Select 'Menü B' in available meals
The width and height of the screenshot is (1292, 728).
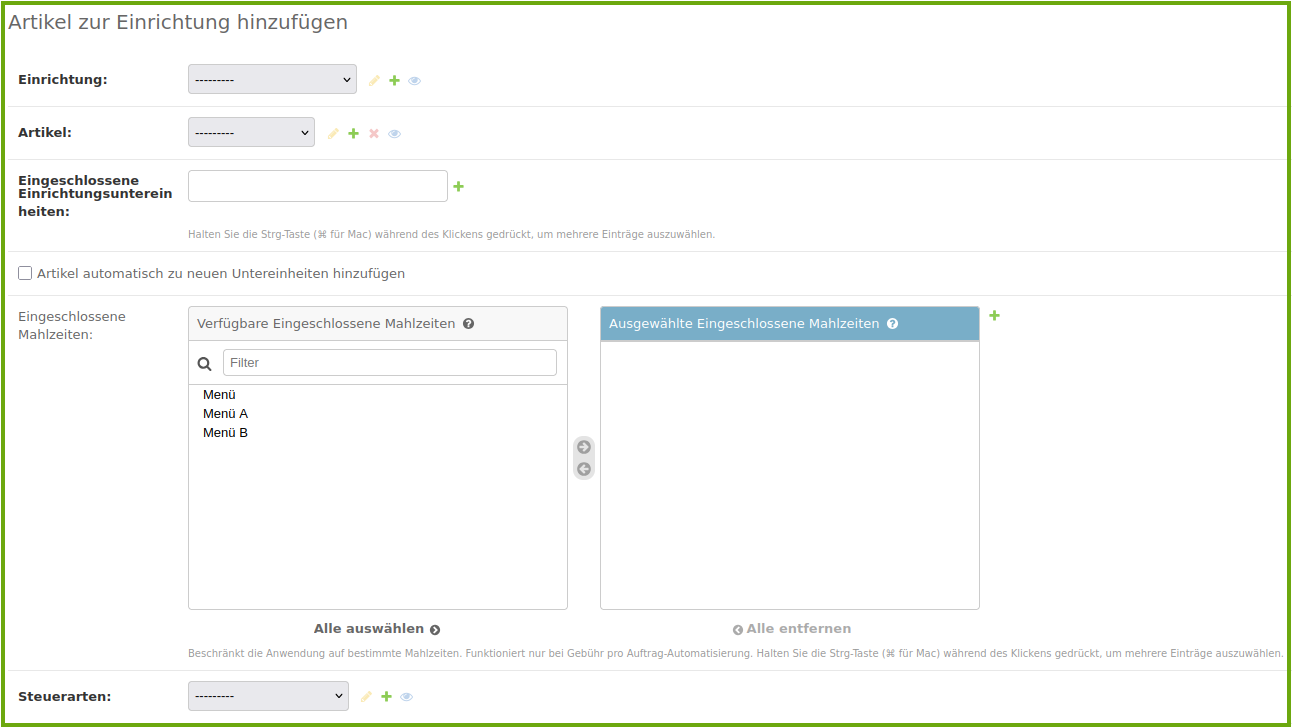click(378, 433)
